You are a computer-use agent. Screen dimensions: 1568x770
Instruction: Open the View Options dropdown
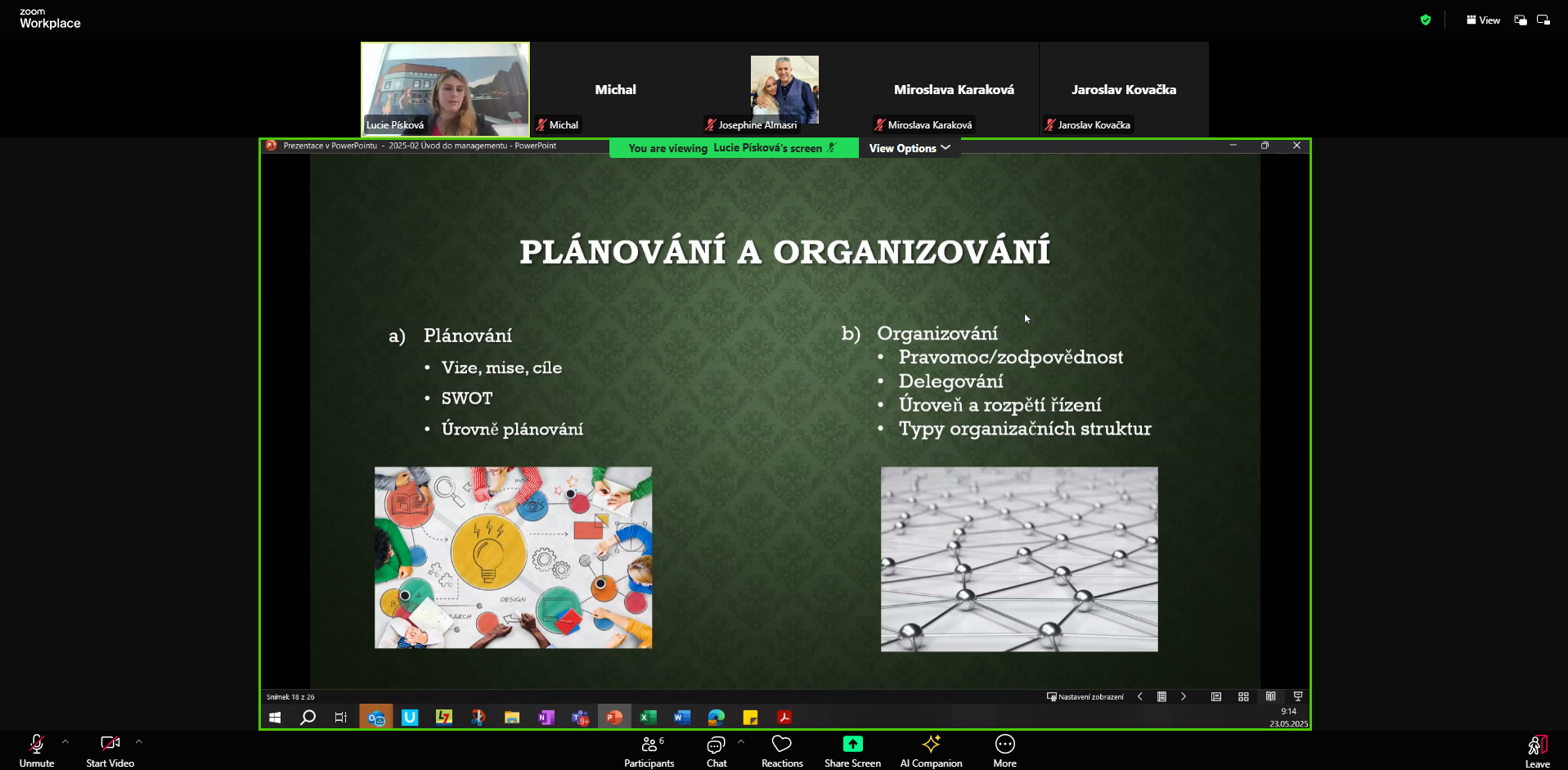click(909, 148)
